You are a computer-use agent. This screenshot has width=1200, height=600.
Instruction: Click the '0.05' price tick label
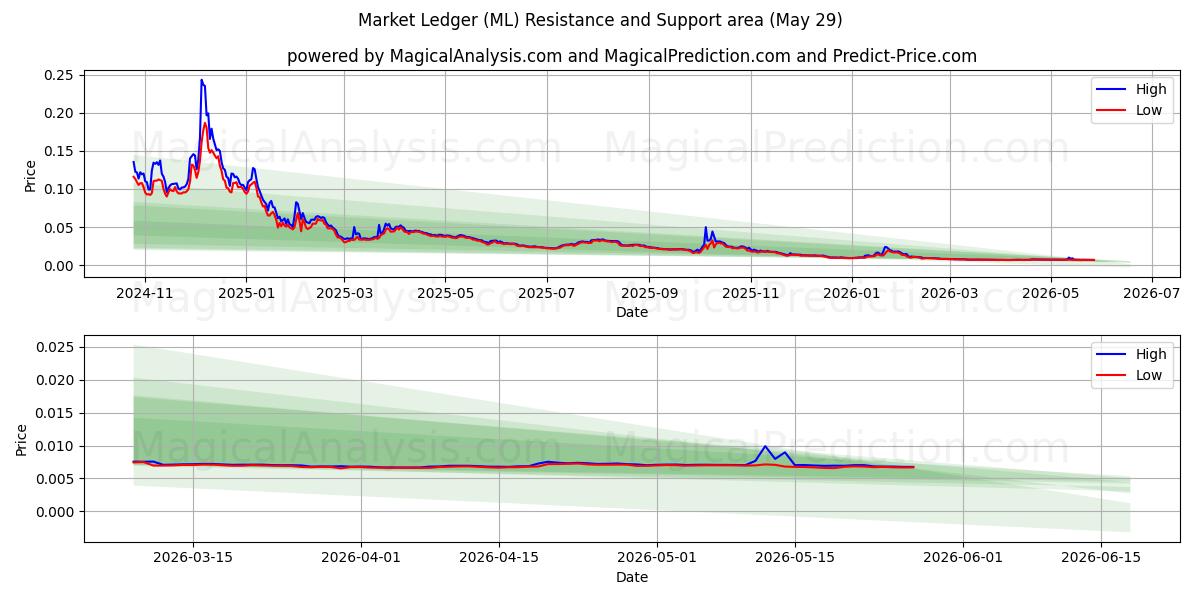pos(59,227)
